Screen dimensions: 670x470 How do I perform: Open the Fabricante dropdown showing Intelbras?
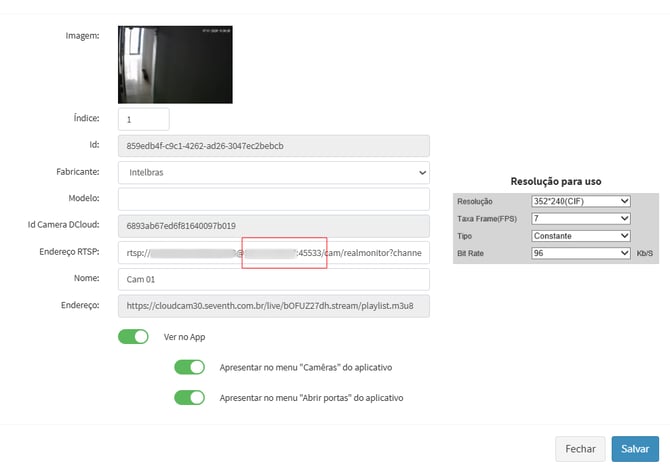273,173
